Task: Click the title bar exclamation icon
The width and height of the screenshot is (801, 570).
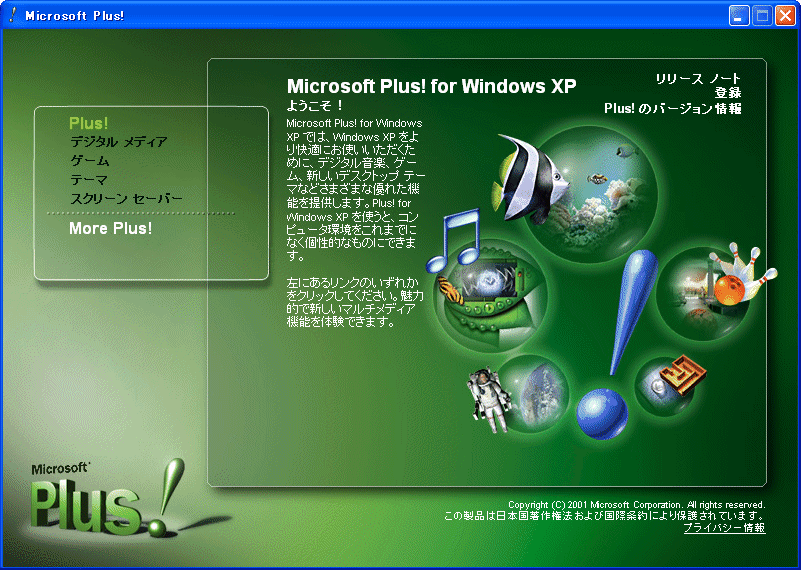Action: click(13, 15)
